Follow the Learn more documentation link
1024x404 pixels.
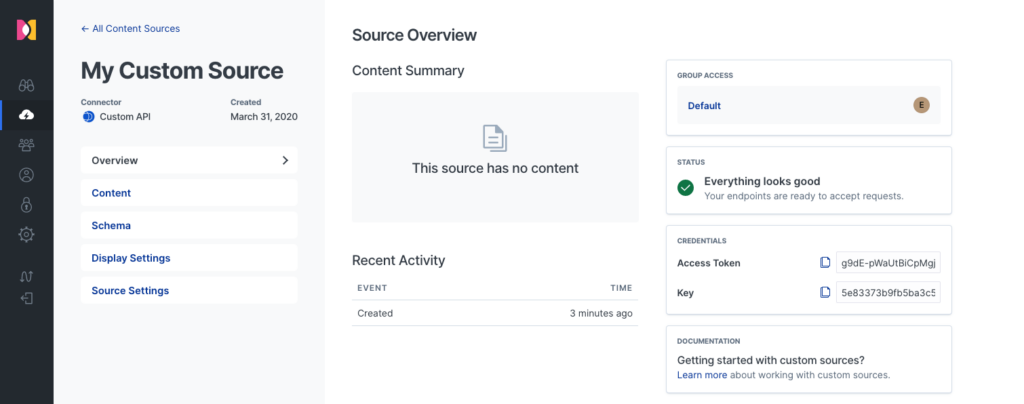click(x=702, y=375)
